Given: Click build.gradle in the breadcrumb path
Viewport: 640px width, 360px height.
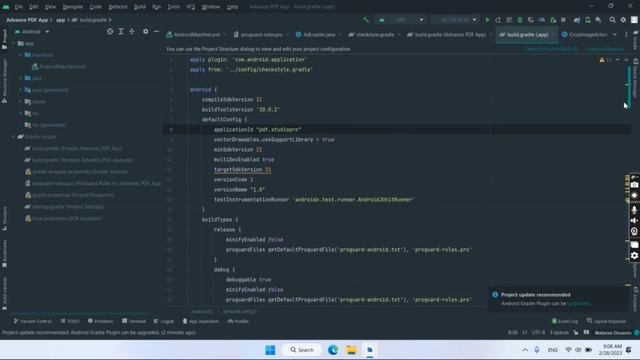Looking at the screenshot, I should [89, 20].
